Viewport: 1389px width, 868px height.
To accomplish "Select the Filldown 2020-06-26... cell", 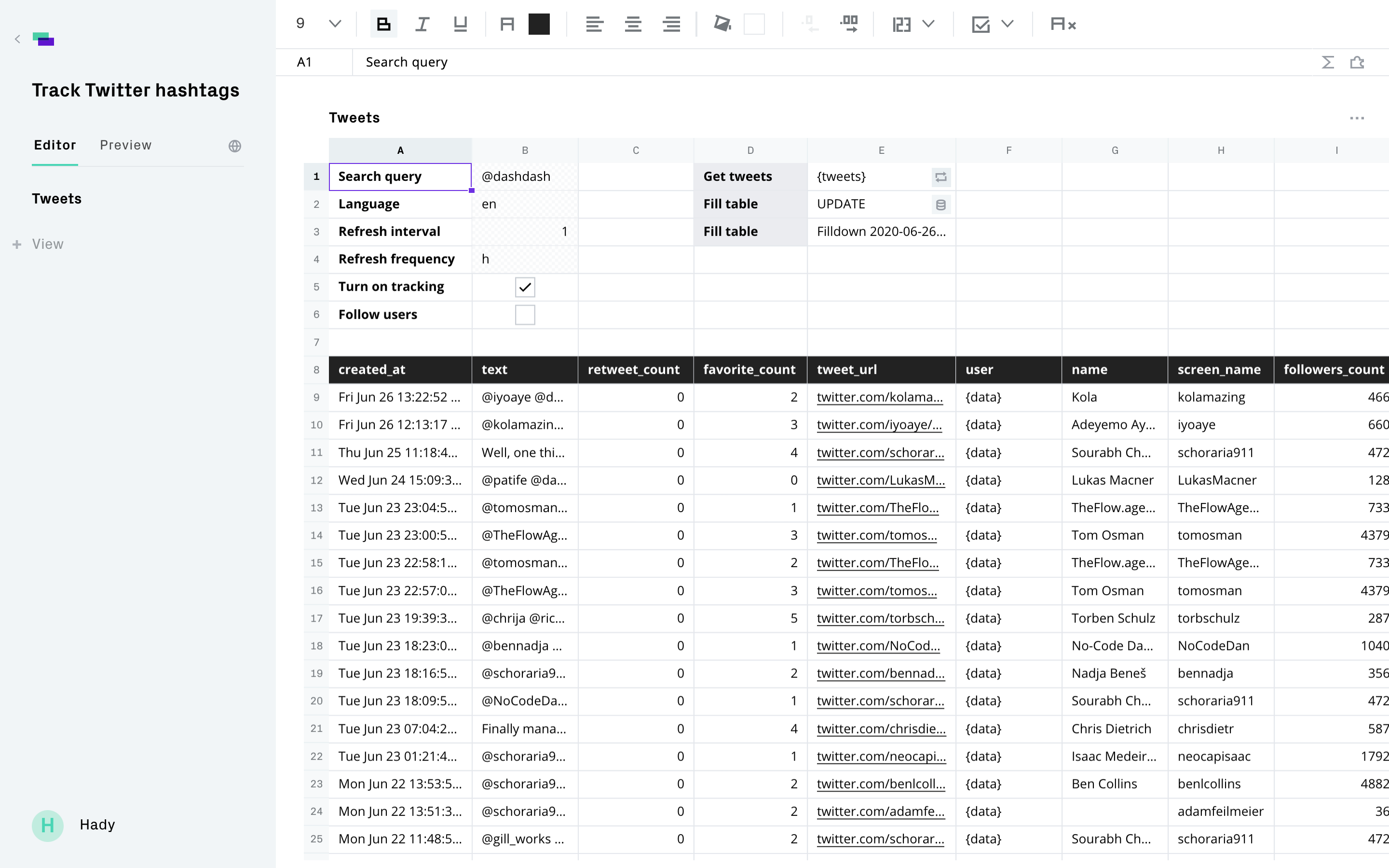I will coord(882,232).
